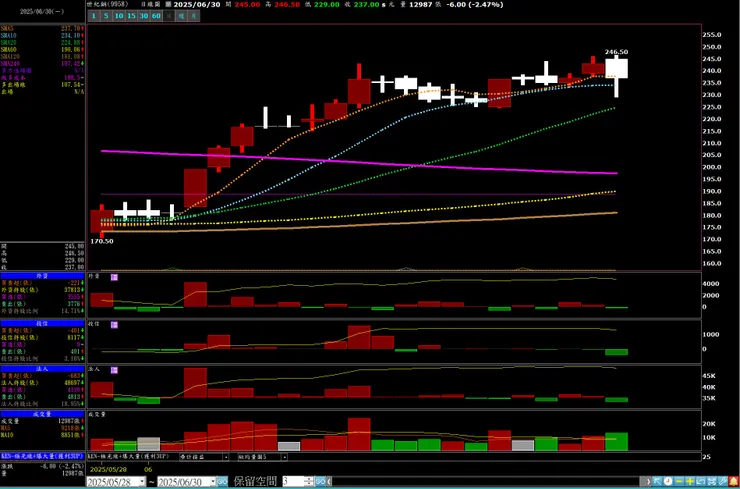The height and width of the screenshot is (489, 740).
Task: Select the 15-minute timeframe button
Action: (x=131, y=16)
